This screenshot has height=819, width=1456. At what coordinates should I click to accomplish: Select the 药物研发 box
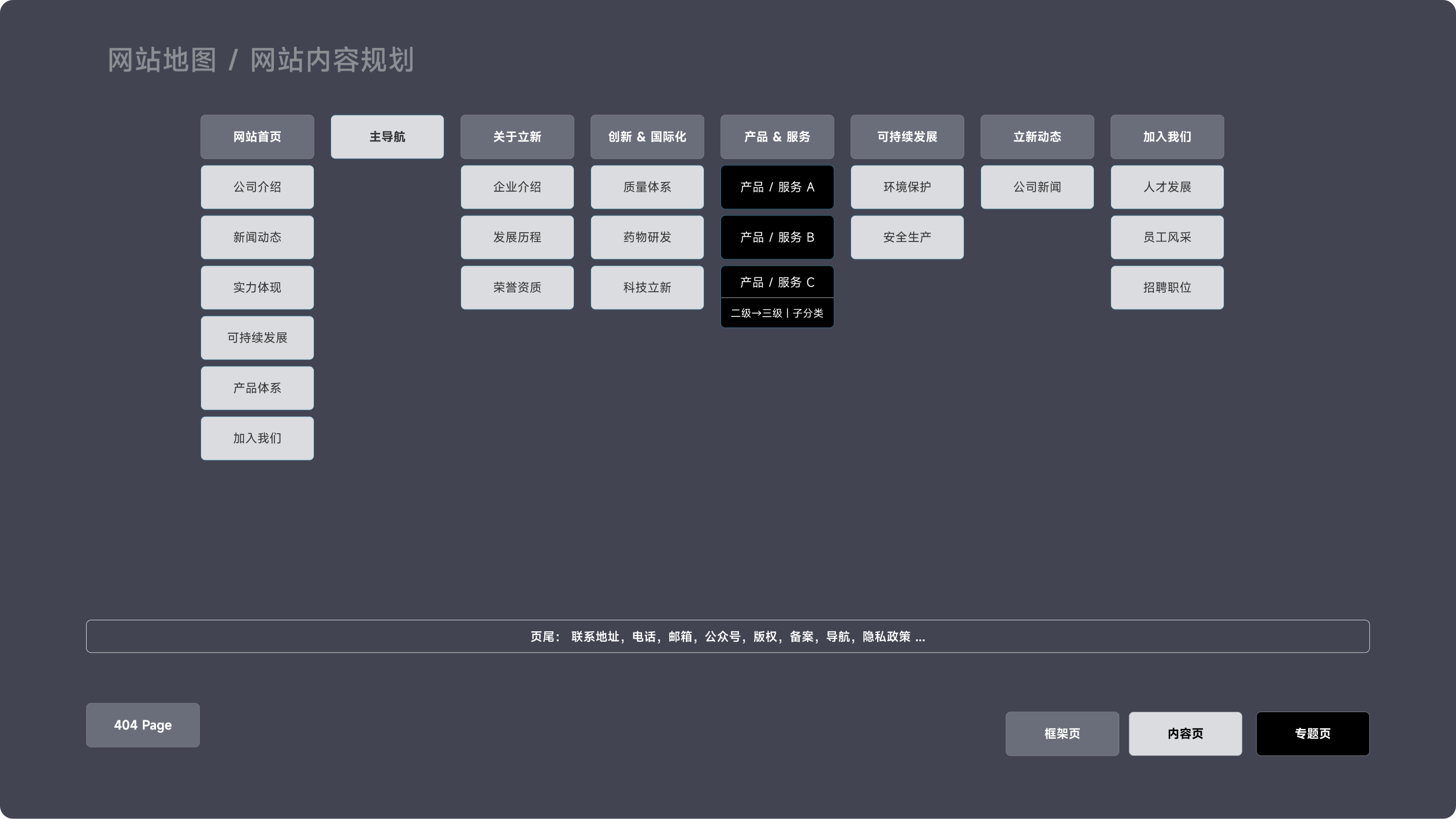(647, 237)
